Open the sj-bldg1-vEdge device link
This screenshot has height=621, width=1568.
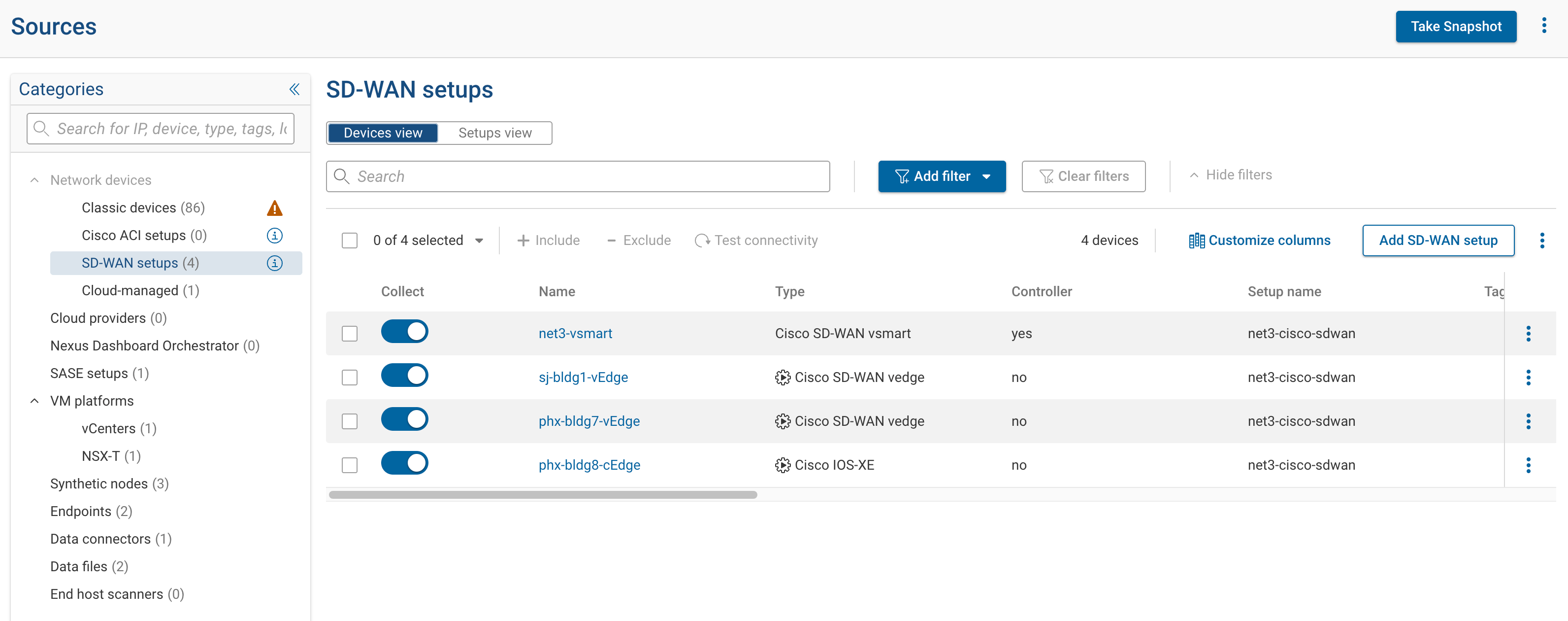[583, 378]
